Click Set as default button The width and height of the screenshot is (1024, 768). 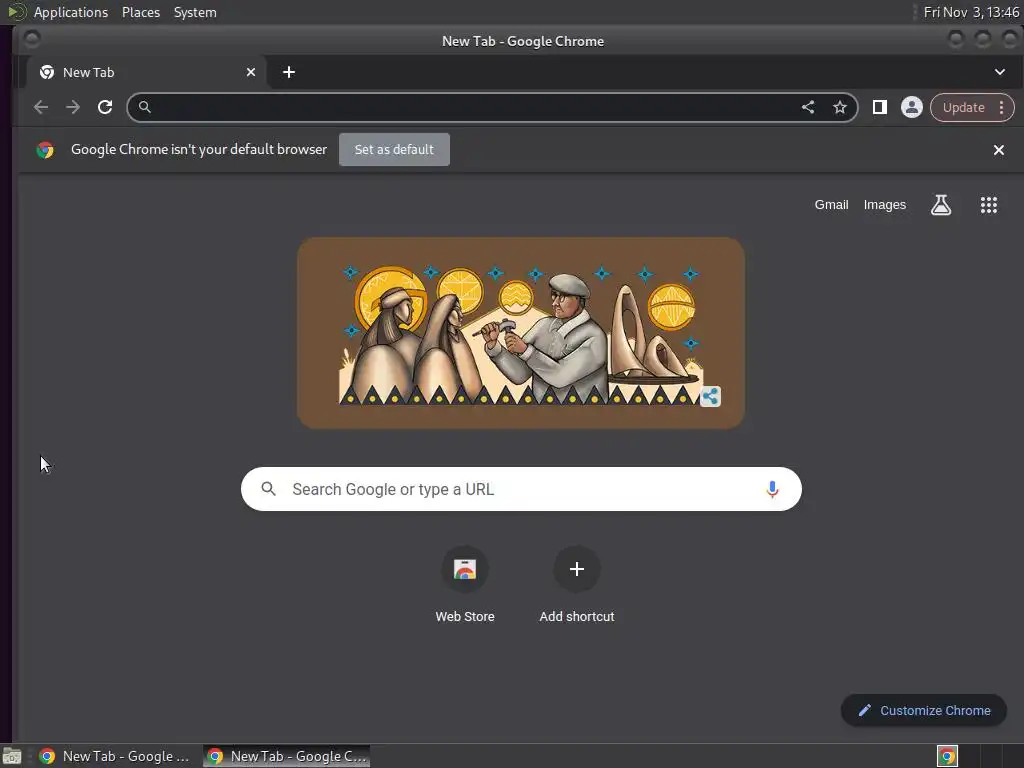[394, 150]
